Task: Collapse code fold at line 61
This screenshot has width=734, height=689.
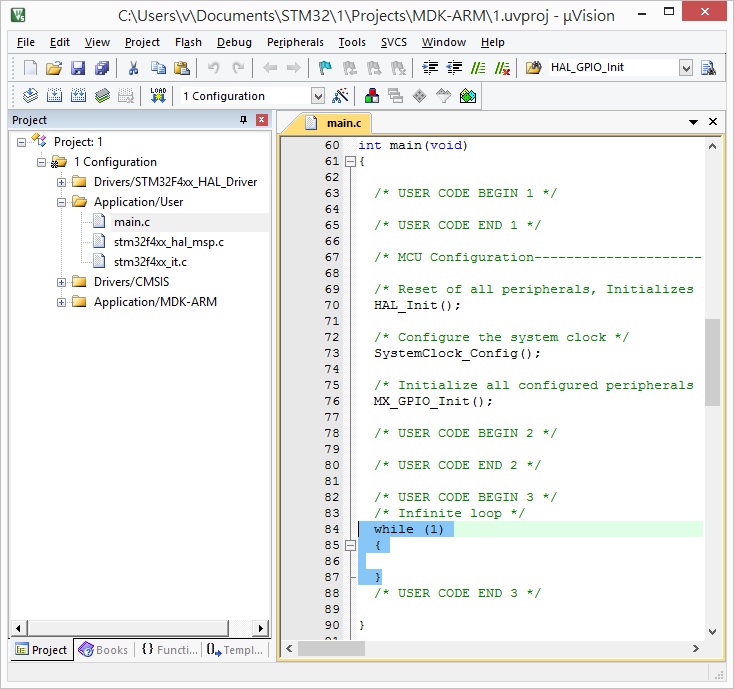Action: coord(350,161)
